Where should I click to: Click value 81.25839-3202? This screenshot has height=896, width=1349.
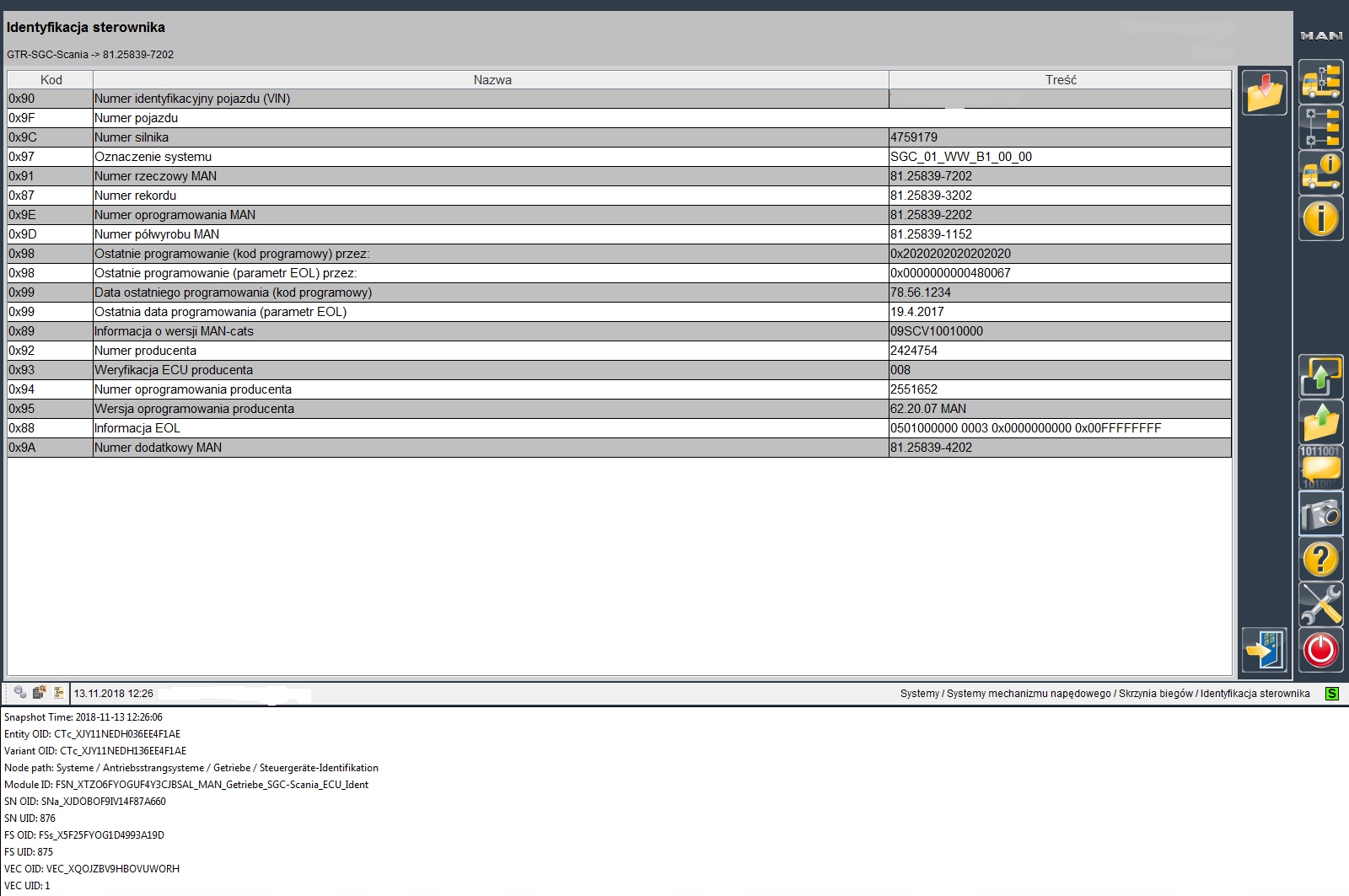(x=931, y=196)
